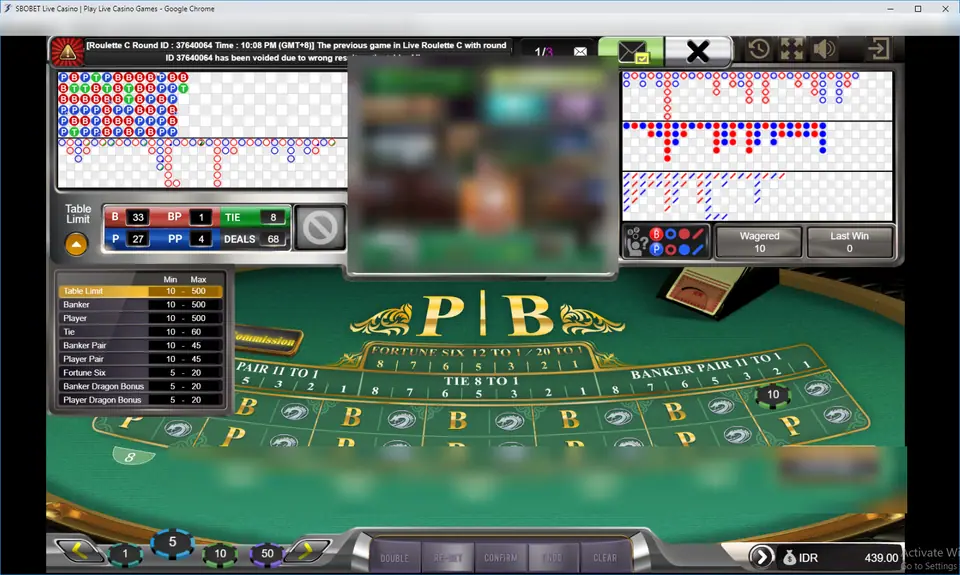Exit the table via the door icon
The width and height of the screenshot is (960, 575).
[x=879, y=49]
